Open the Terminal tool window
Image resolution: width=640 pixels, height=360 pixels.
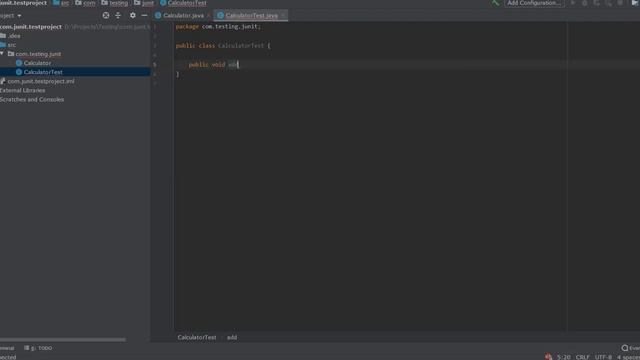tap(7, 348)
